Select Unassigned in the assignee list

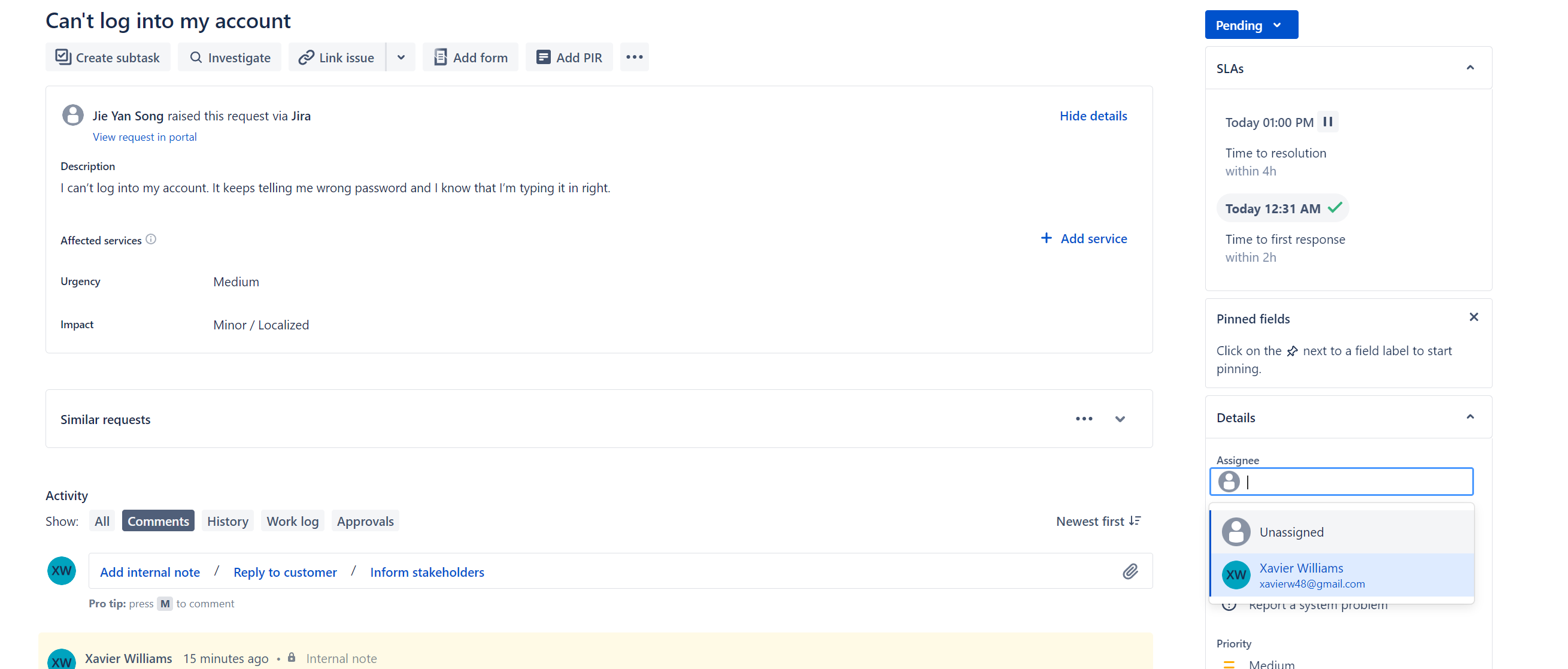tap(1342, 532)
